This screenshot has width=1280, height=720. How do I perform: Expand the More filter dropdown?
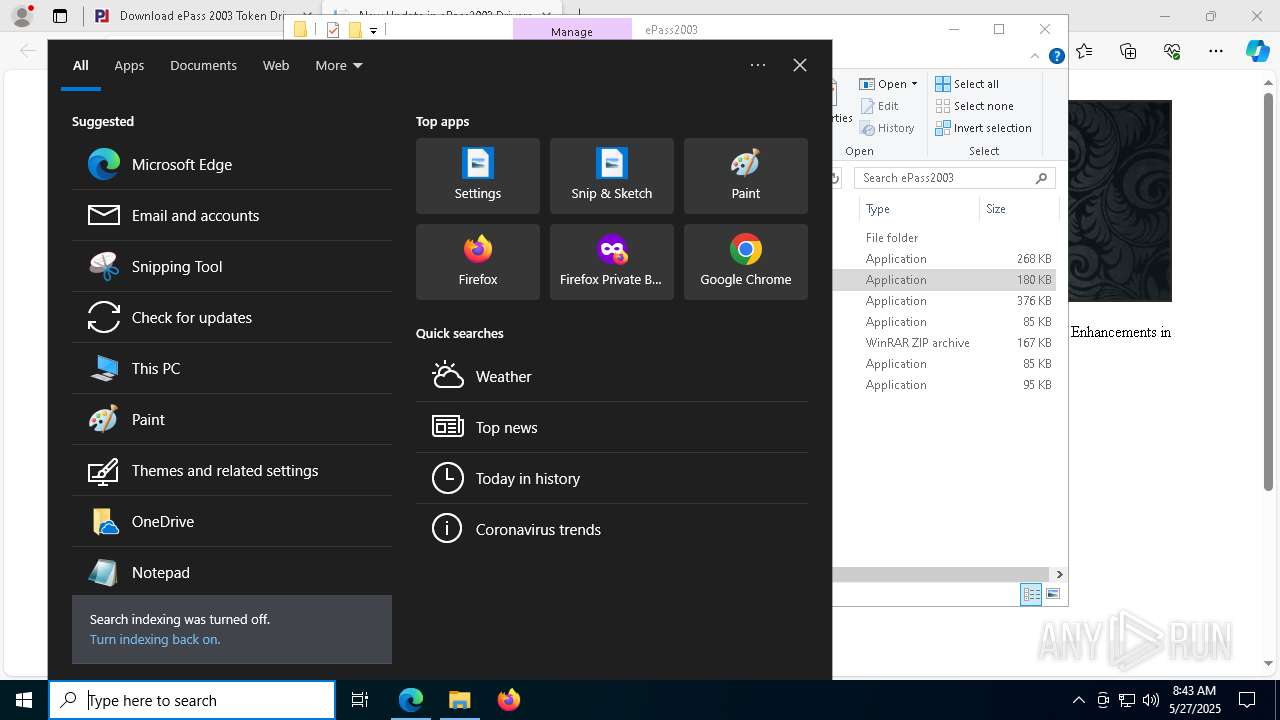339,65
